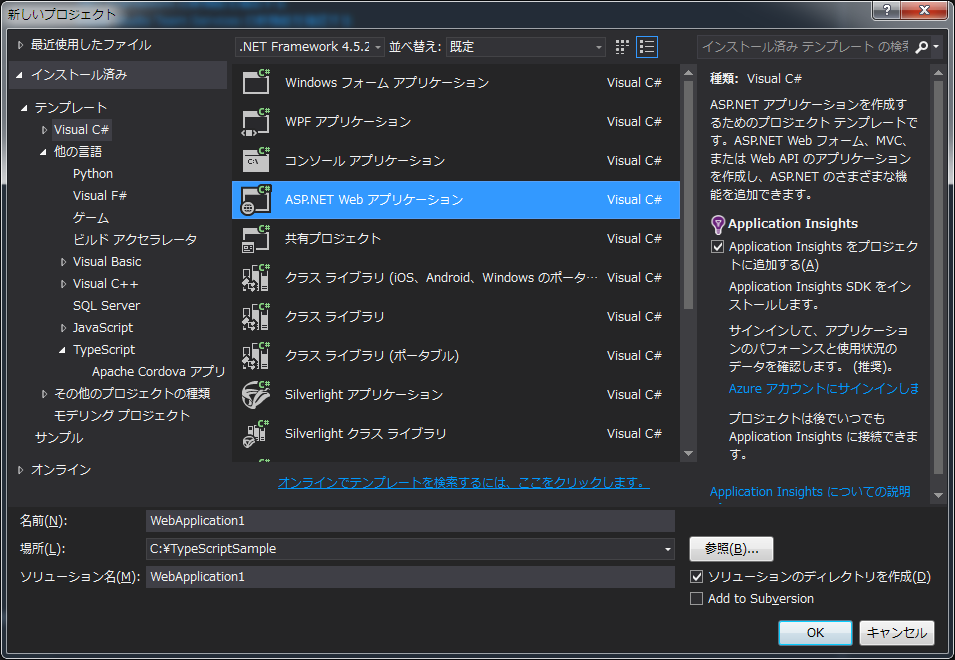955x660 pixels.
Task: Expand the Visual Basic tree node
Action: (63, 262)
